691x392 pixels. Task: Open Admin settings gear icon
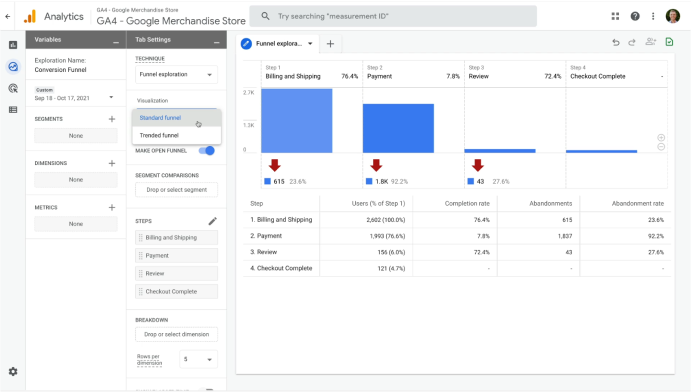pyautogui.click(x=13, y=372)
